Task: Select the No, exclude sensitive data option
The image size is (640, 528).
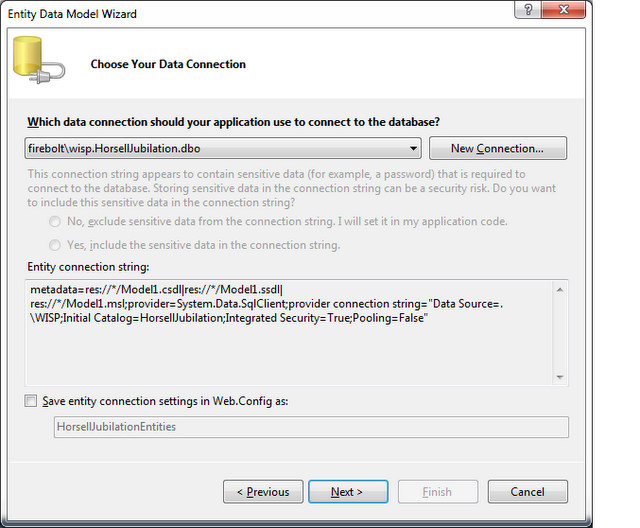Action: (x=55, y=222)
